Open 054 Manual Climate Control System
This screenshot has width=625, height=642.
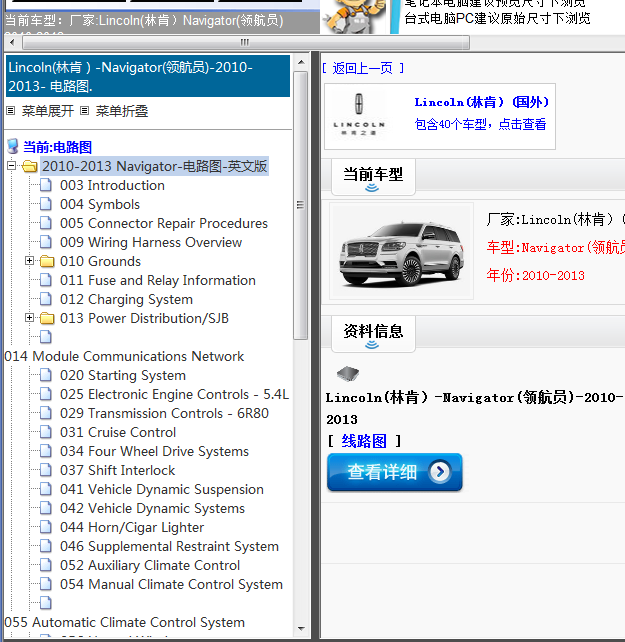171,584
